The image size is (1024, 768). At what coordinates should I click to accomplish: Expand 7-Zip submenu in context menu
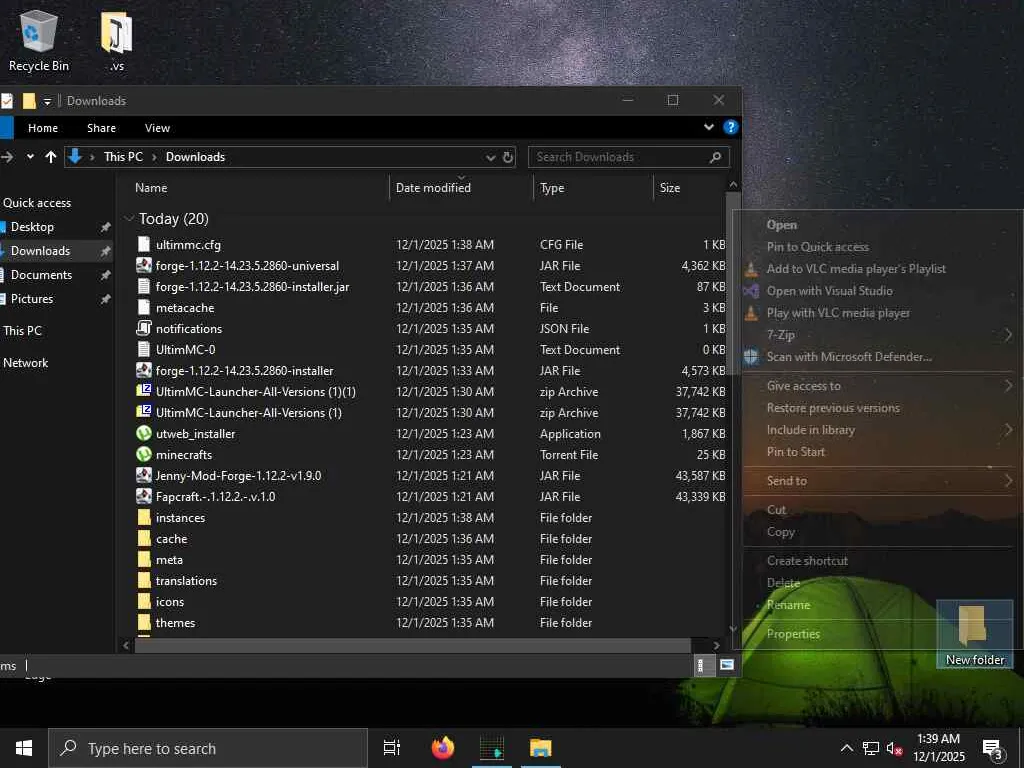tap(1008, 334)
